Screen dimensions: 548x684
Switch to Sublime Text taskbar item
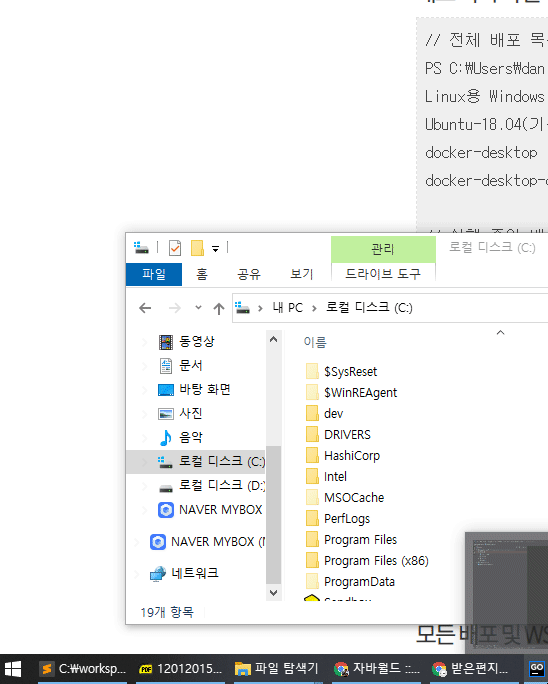tap(82, 669)
